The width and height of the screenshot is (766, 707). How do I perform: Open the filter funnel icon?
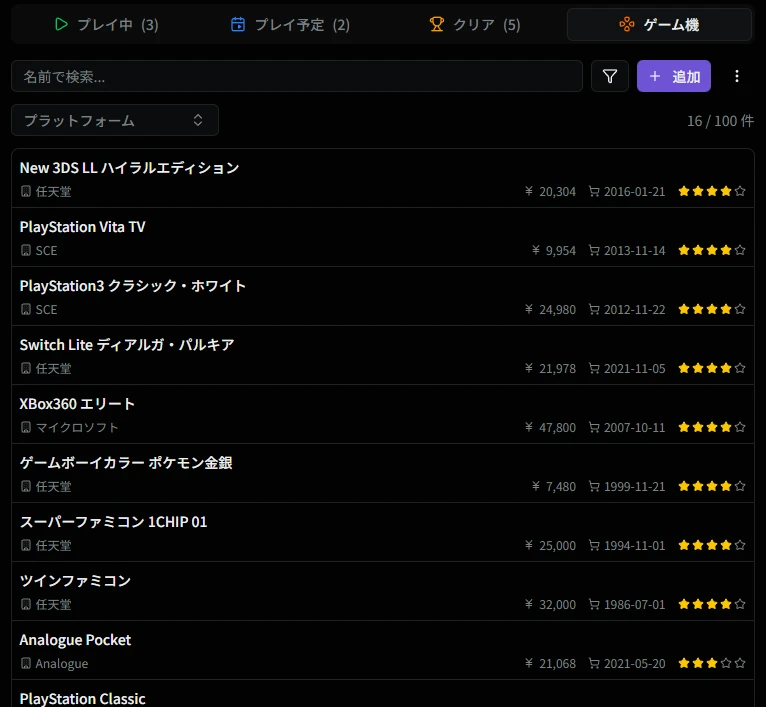click(610, 76)
